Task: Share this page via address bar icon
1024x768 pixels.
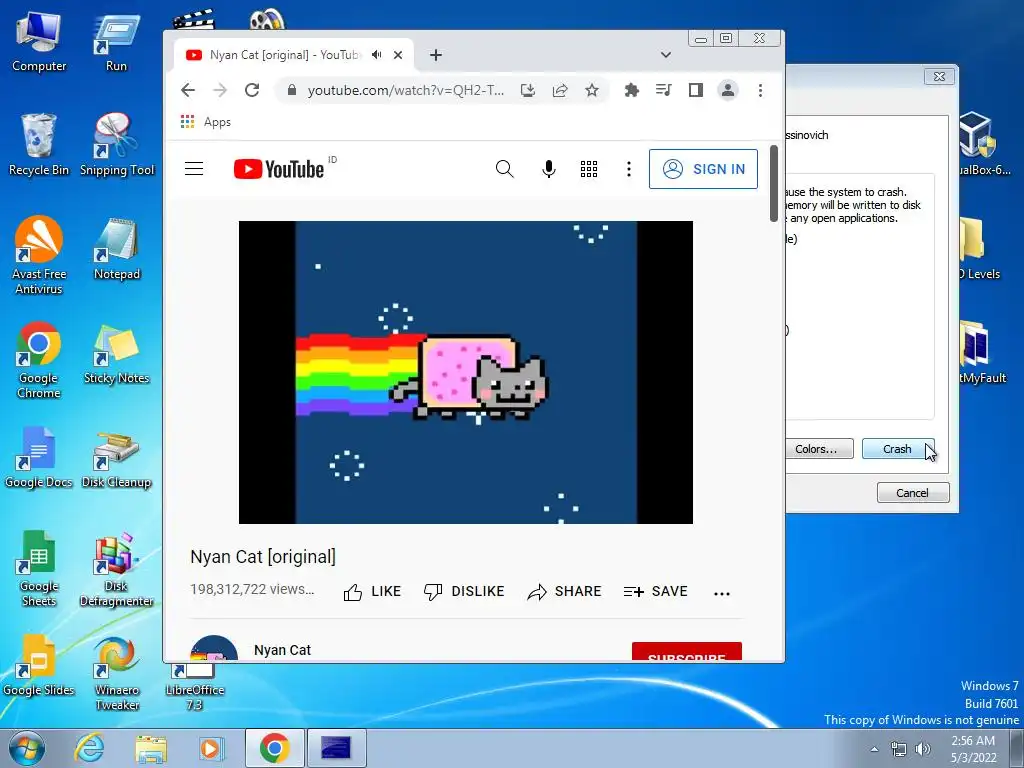Action: coord(560,90)
